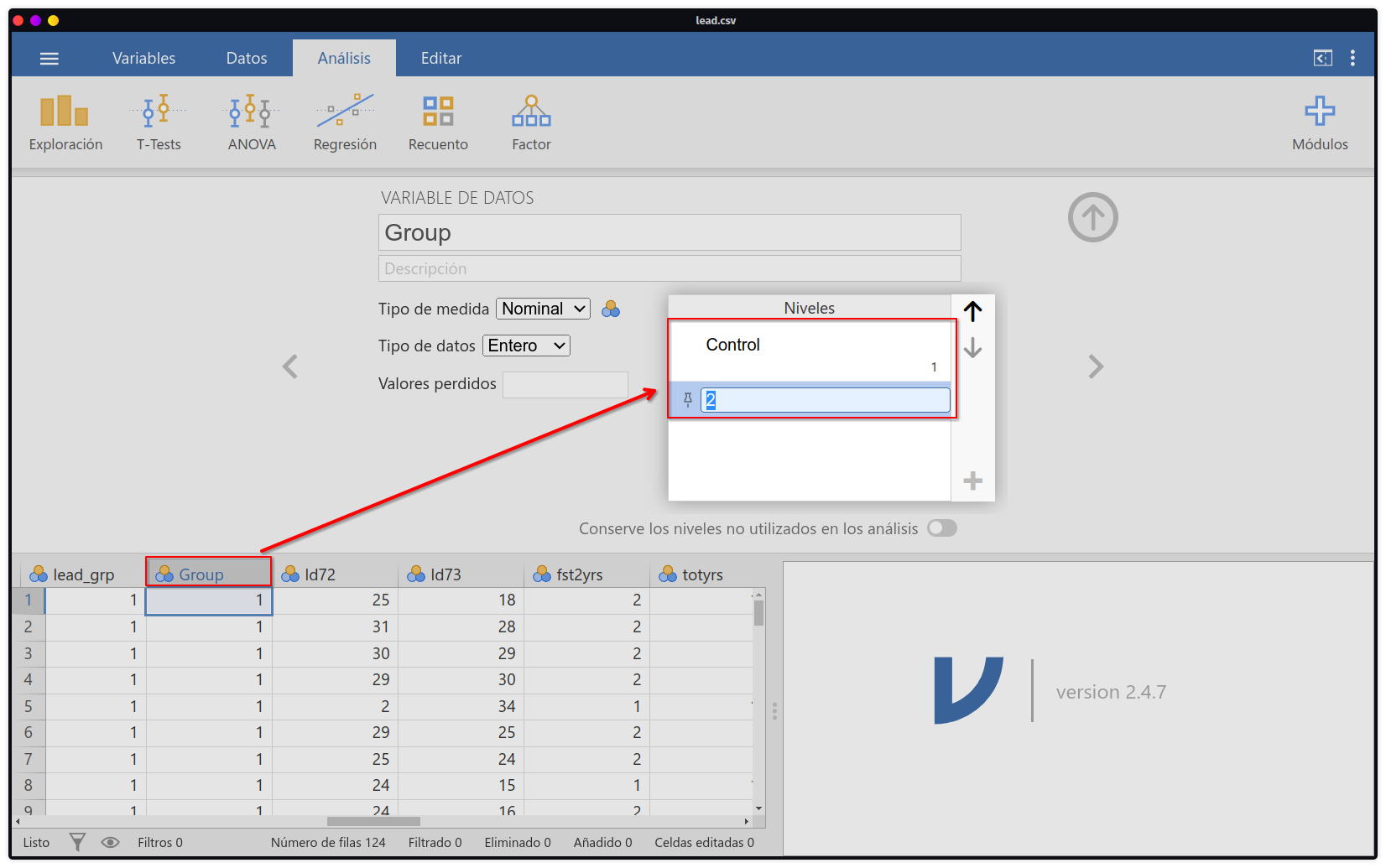This screenshot has width=1386, height=868.
Task: Collapse variable editor with up-arrow circle
Action: point(1092,217)
